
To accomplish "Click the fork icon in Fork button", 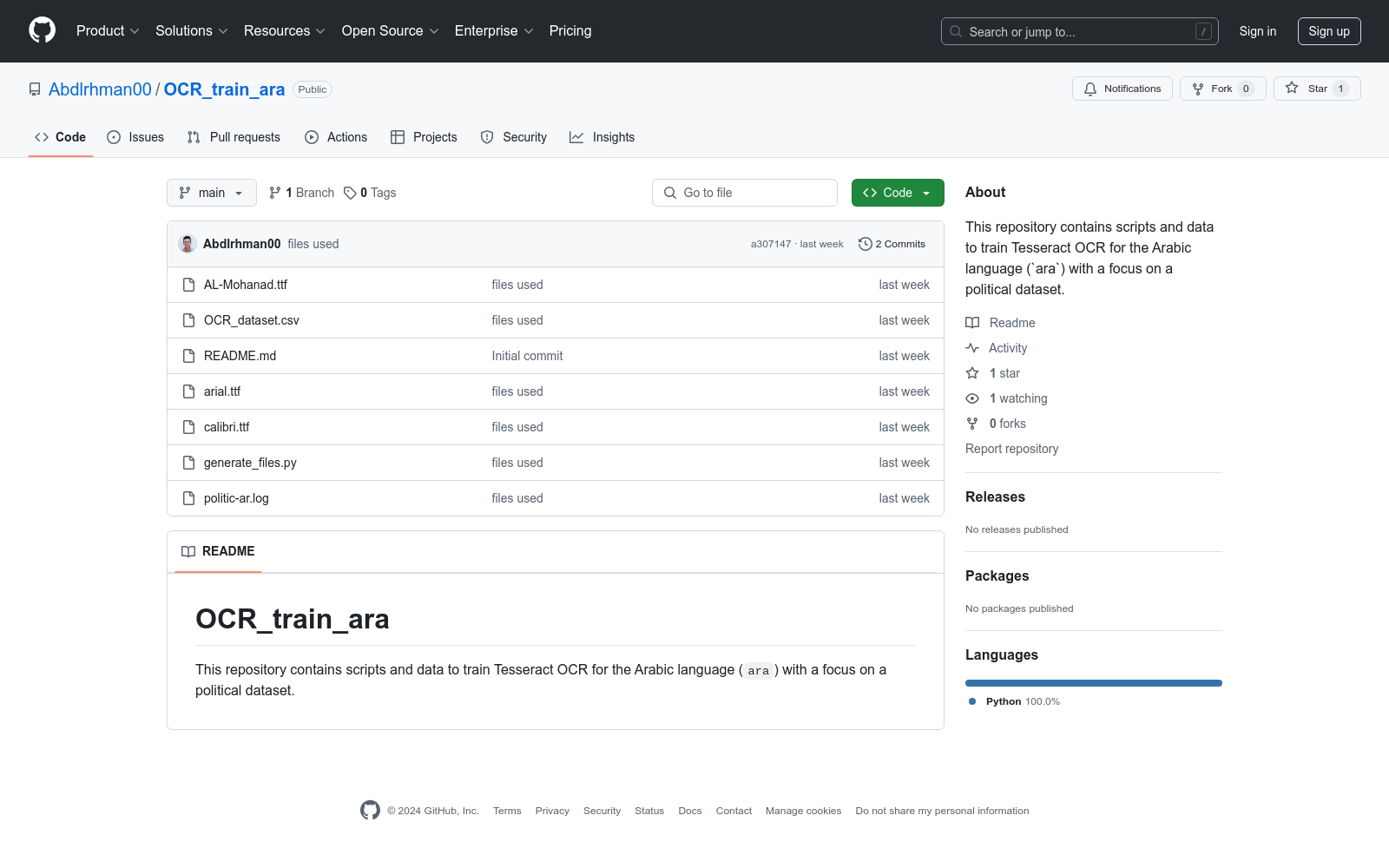I will pyautogui.click(x=1198, y=89).
